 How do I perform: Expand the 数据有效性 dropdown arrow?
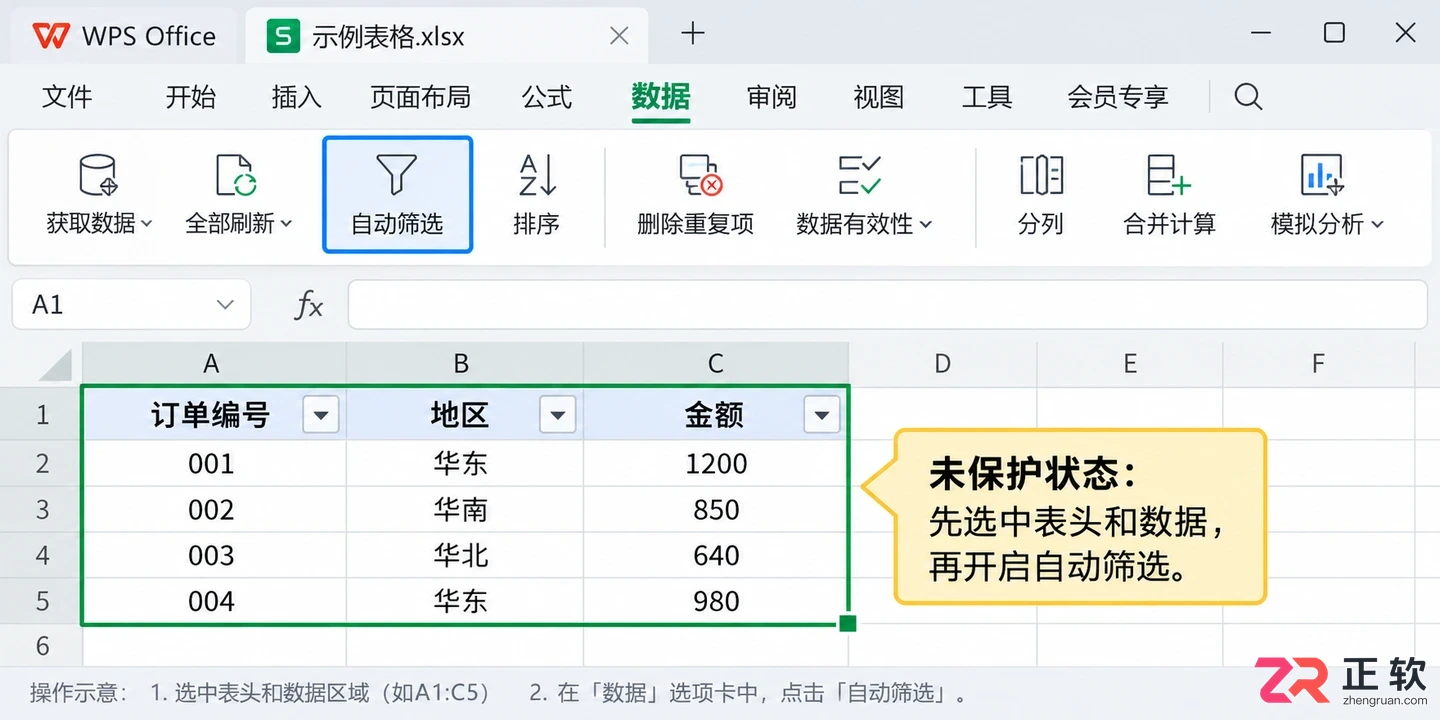925,224
